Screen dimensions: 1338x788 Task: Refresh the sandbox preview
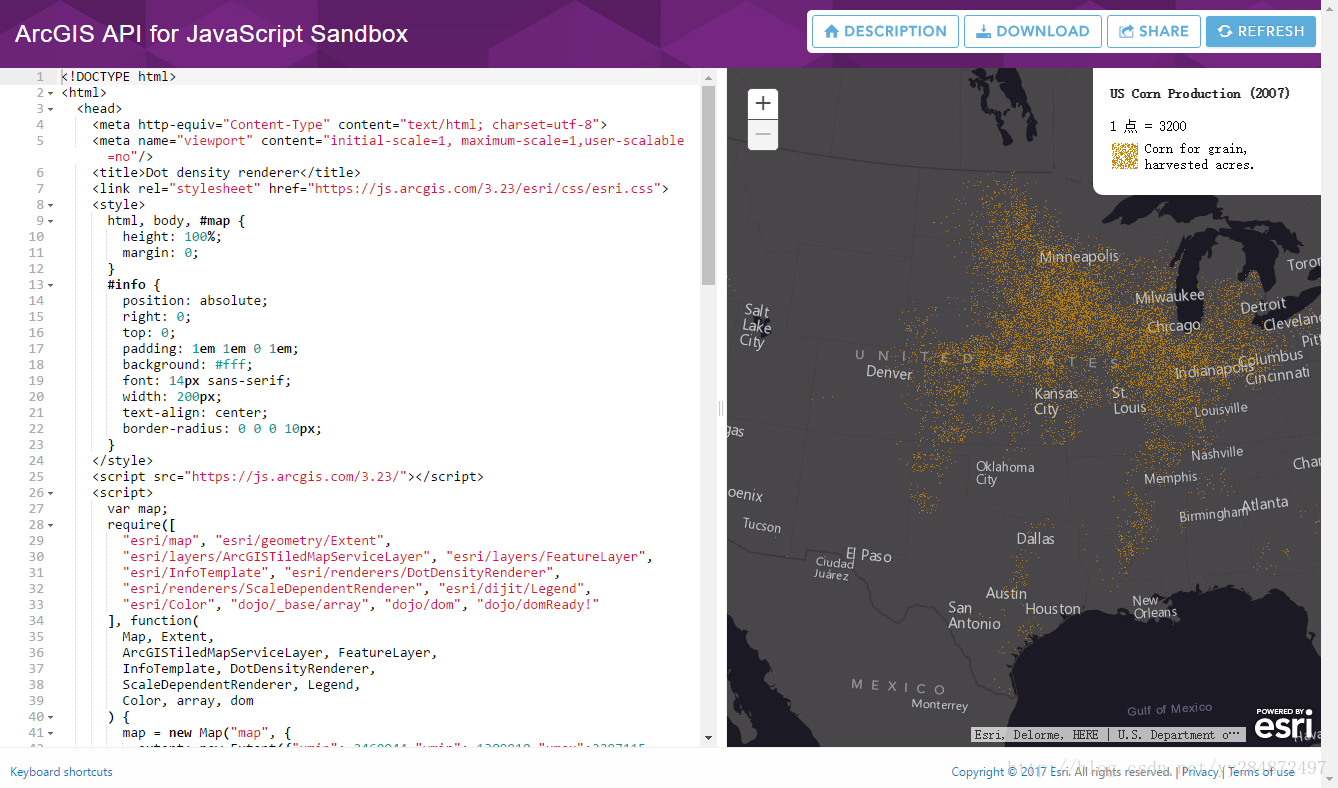coord(1261,31)
